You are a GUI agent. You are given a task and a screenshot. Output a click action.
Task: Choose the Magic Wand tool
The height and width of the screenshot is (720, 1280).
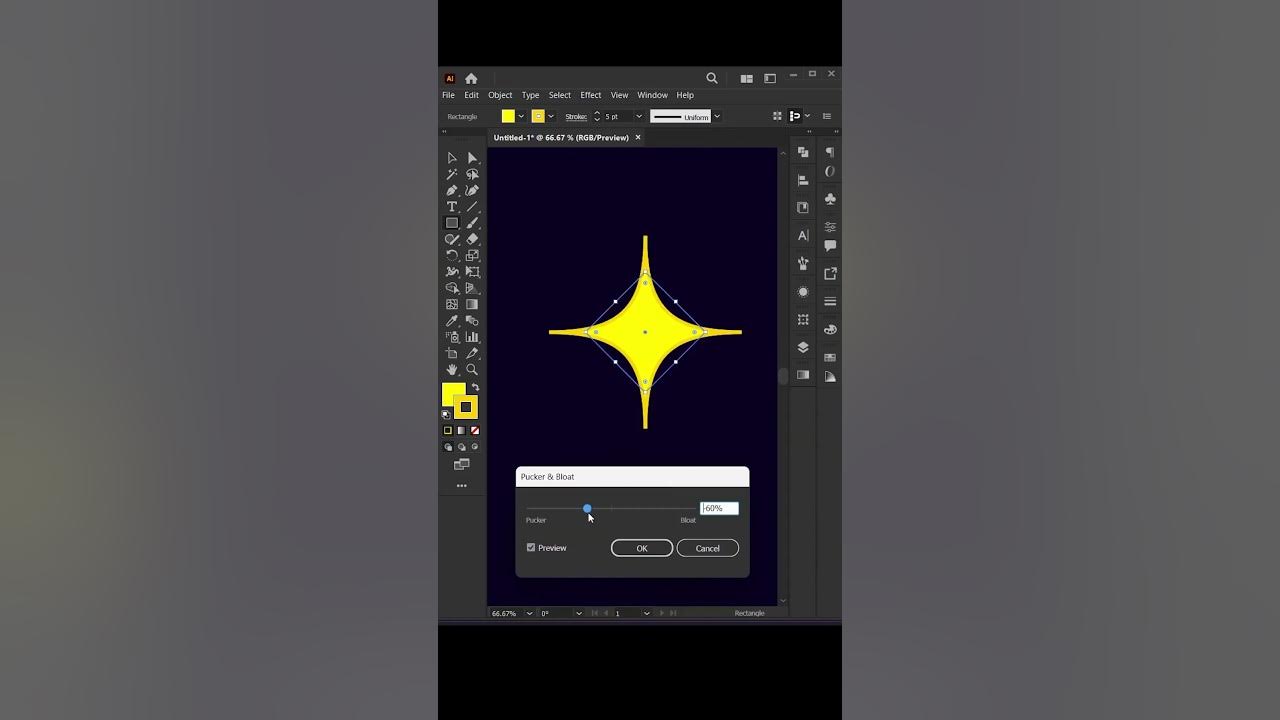pyautogui.click(x=452, y=174)
